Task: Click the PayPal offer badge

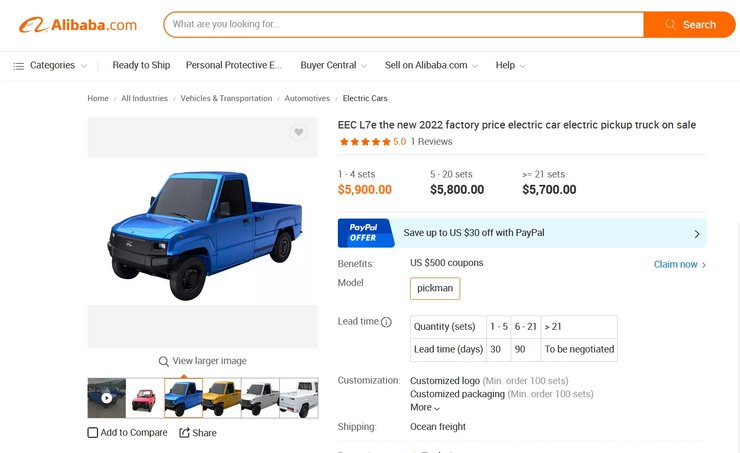Action: pos(366,233)
